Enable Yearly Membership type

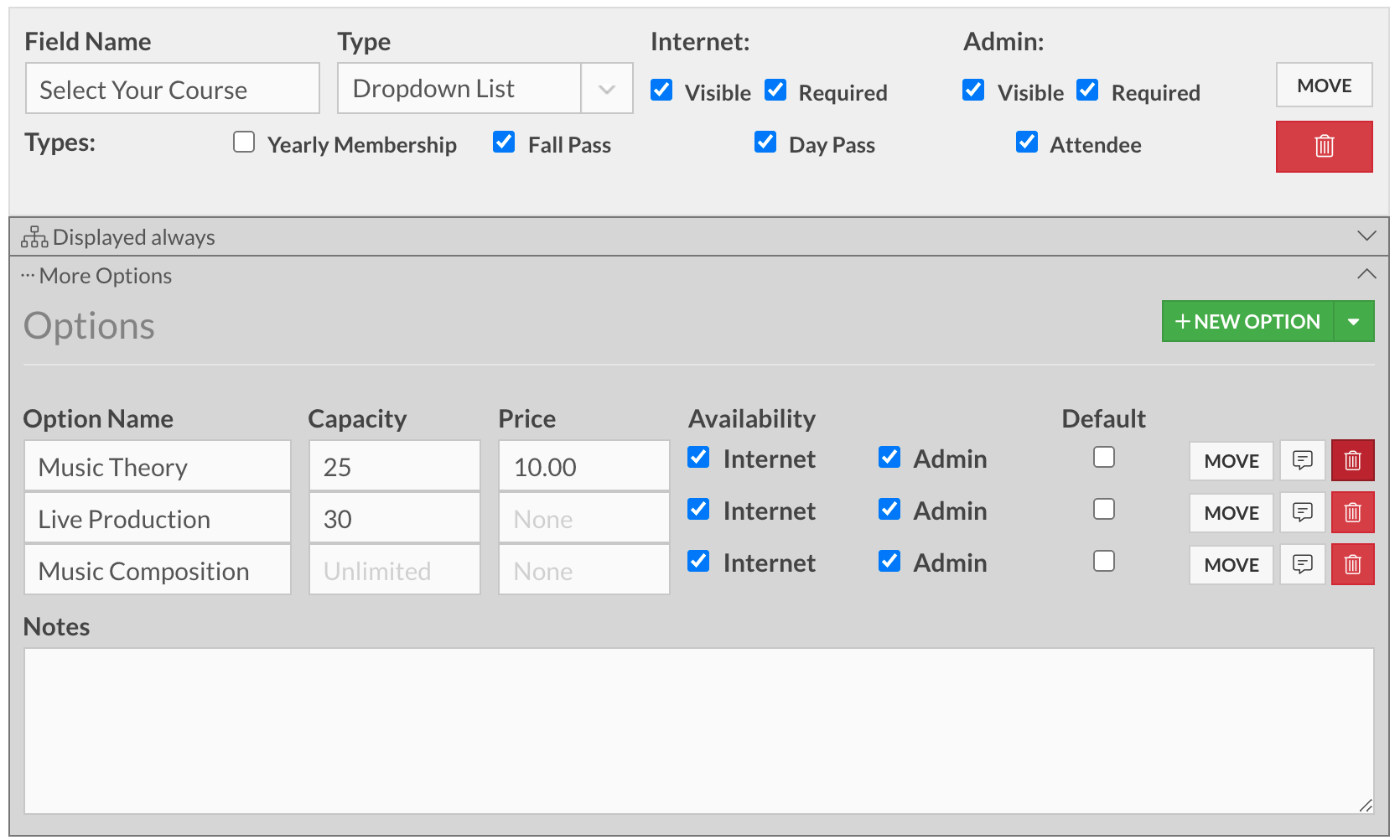tap(244, 142)
